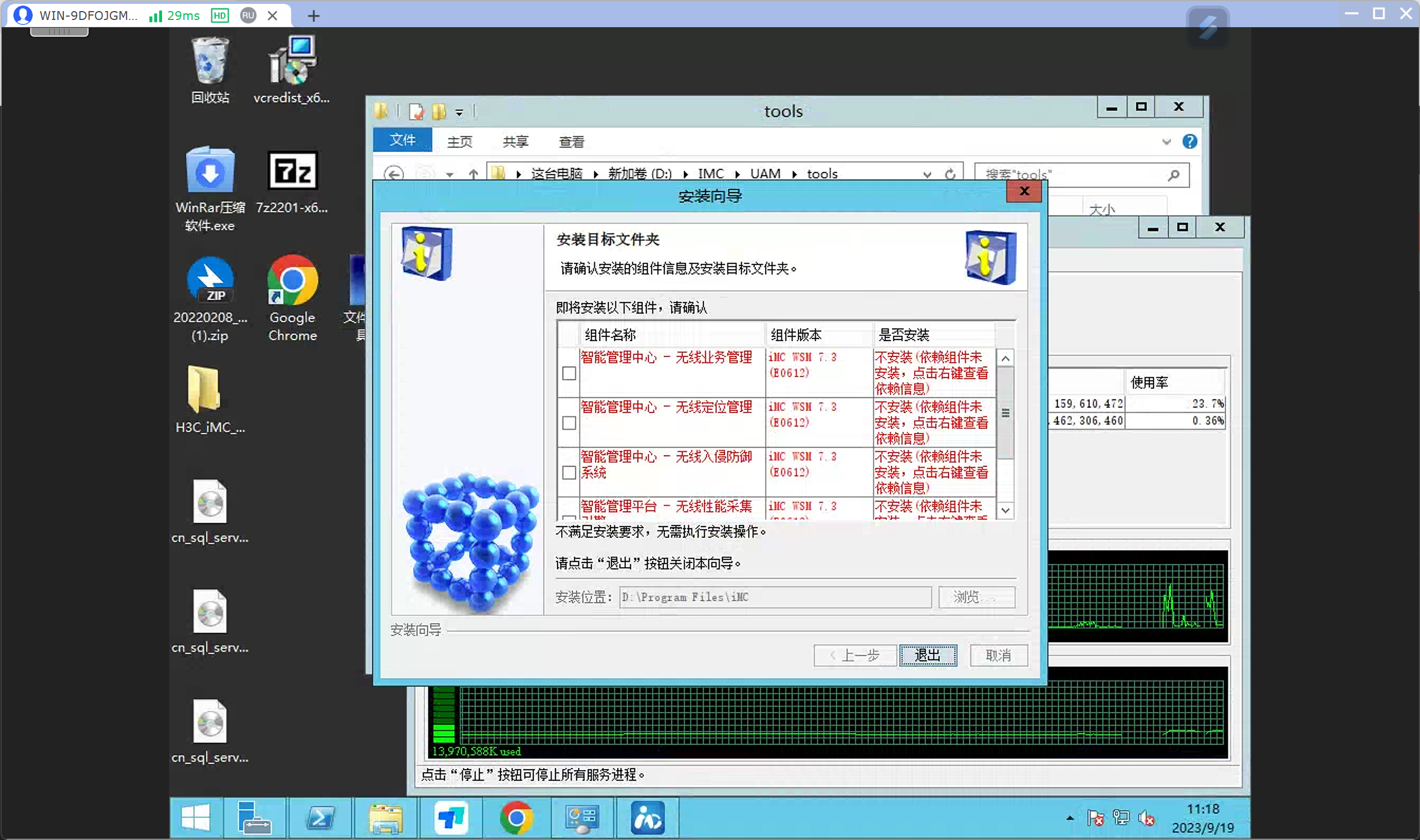Click the 取消 button
The width and height of the screenshot is (1420, 840).
coord(998,655)
